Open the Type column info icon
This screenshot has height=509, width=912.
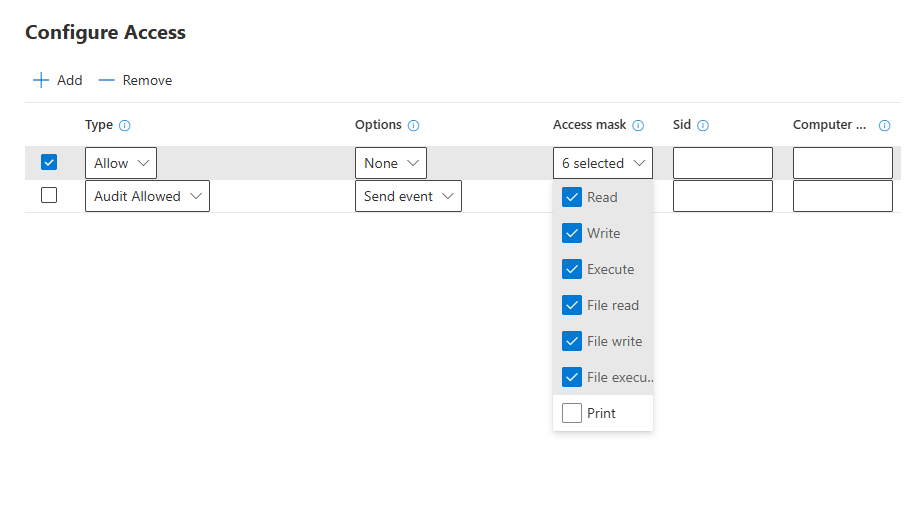click(x=124, y=125)
